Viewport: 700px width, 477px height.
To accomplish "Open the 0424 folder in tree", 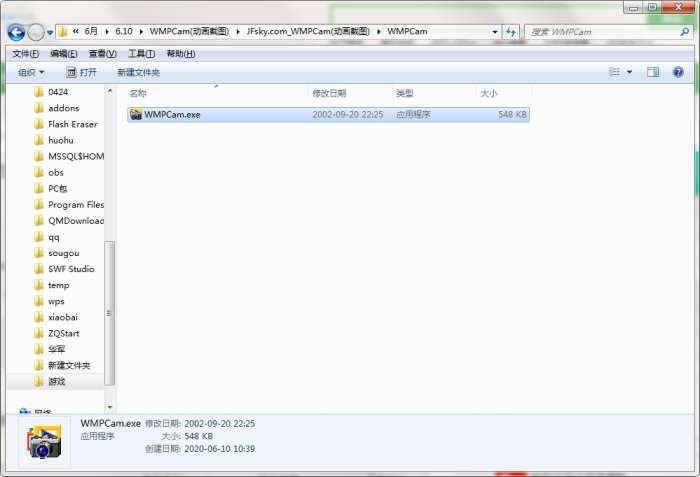I will [x=58, y=92].
